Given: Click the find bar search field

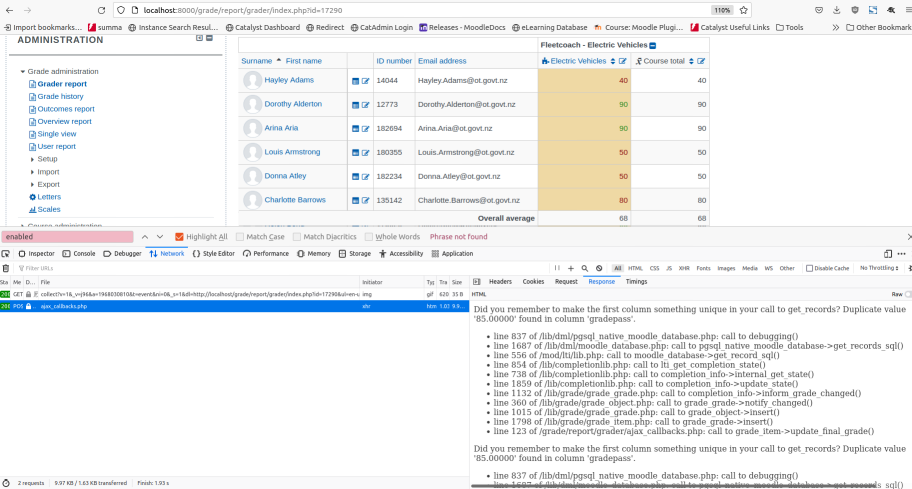Looking at the screenshot, I should point(67,237).
